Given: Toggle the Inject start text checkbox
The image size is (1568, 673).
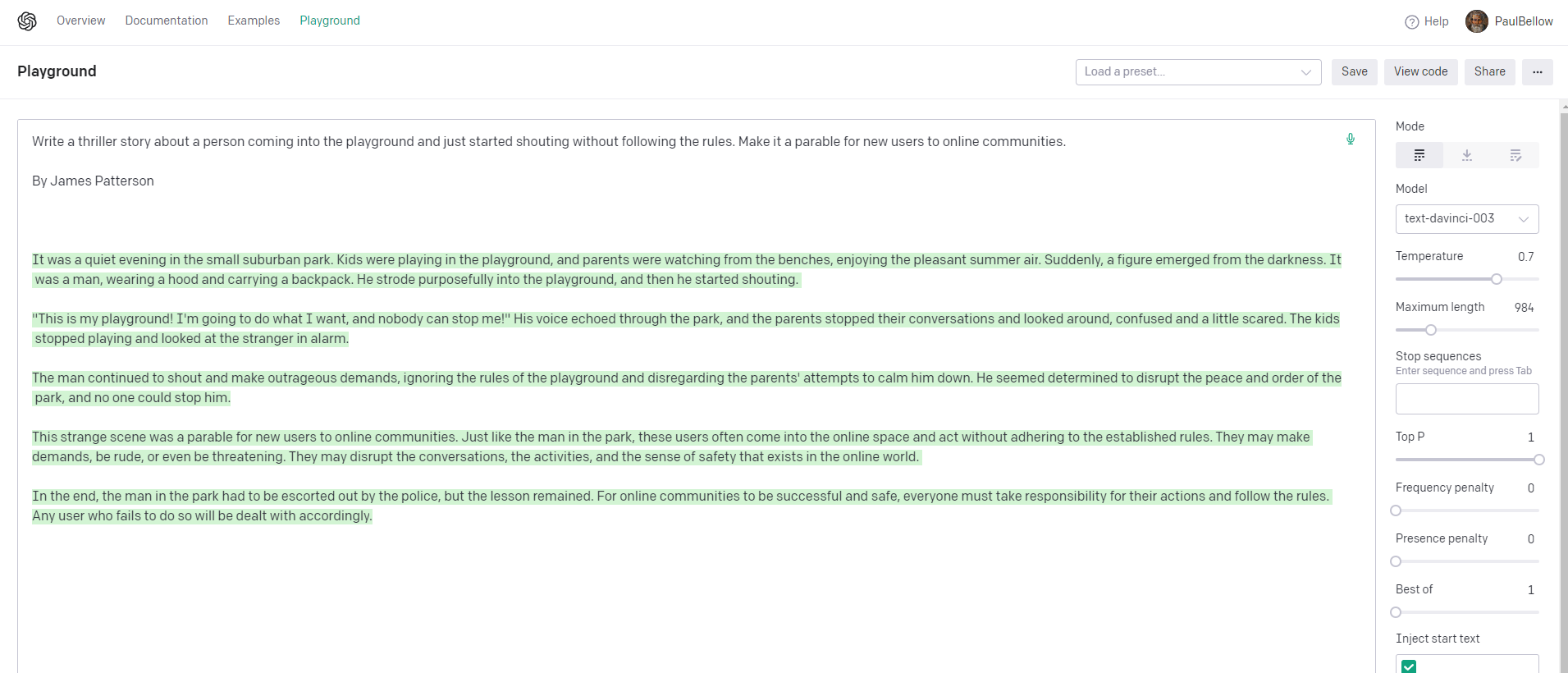Looking at the screenshot, I should click(1409, 666).
